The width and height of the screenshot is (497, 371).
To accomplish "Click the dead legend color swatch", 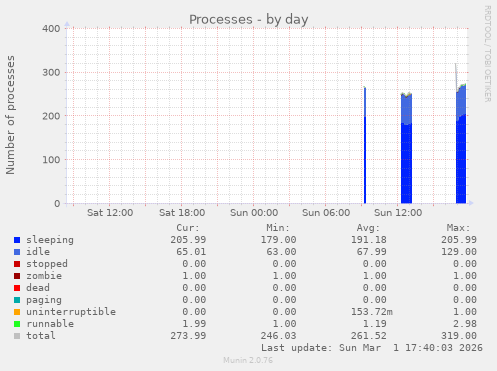I will (17, 288).
